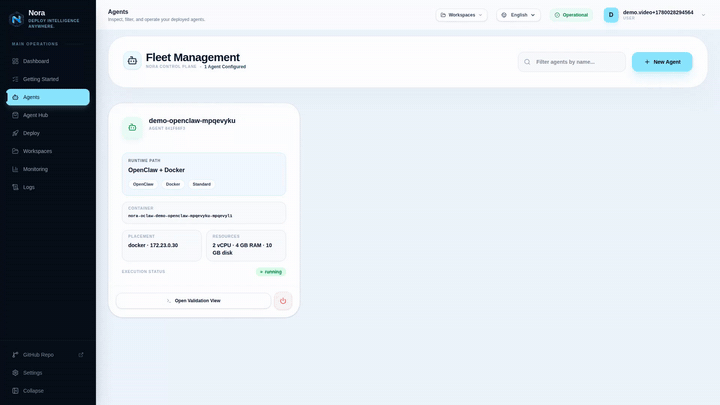Image resolution: width=720 pixels, height=405 pixels.
Task: Click the Docker tag chip
Action: (173, 184)
